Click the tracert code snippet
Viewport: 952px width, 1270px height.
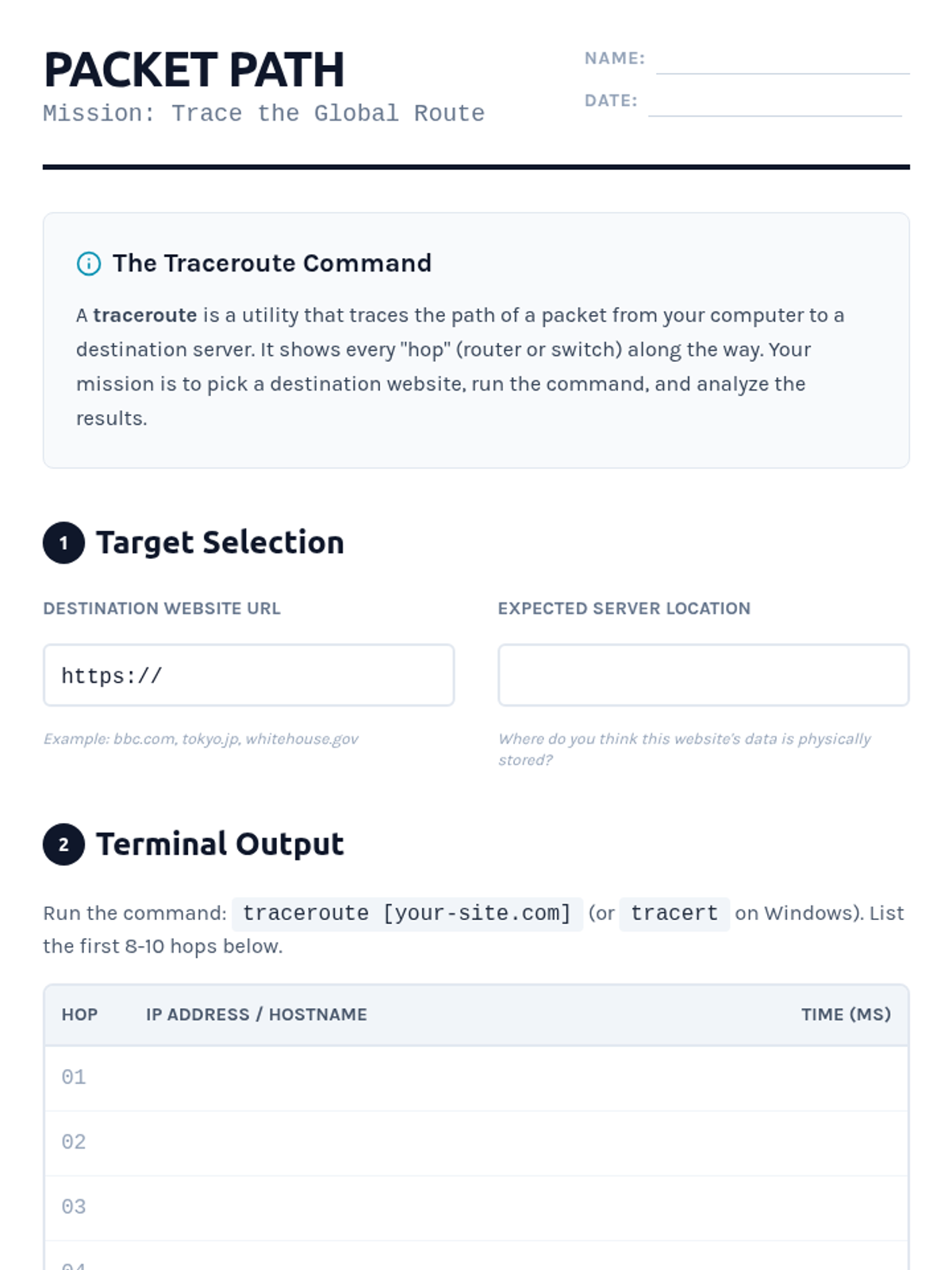coord(674,914)
